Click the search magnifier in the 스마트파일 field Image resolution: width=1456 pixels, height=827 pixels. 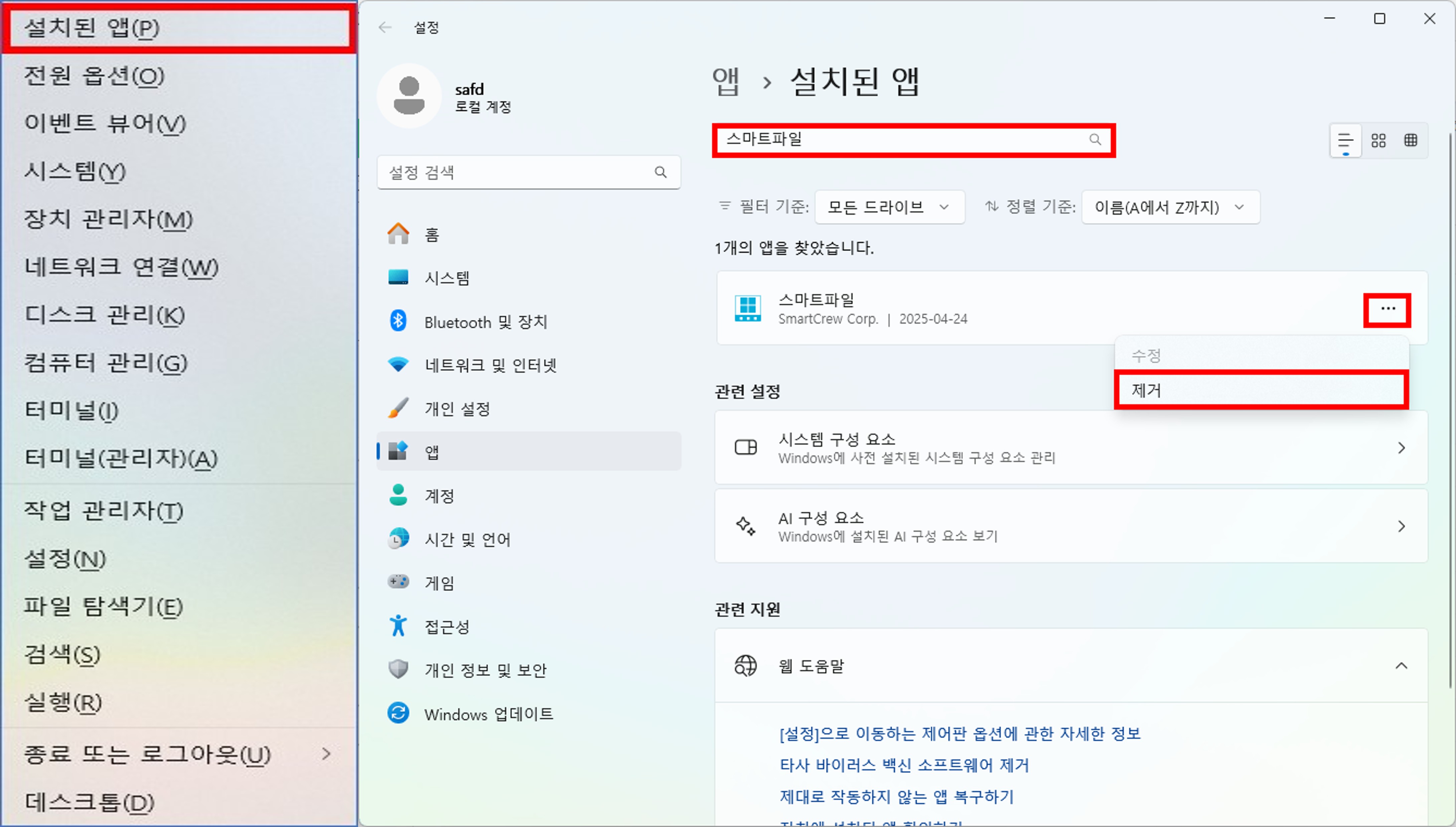(1094, 140)
